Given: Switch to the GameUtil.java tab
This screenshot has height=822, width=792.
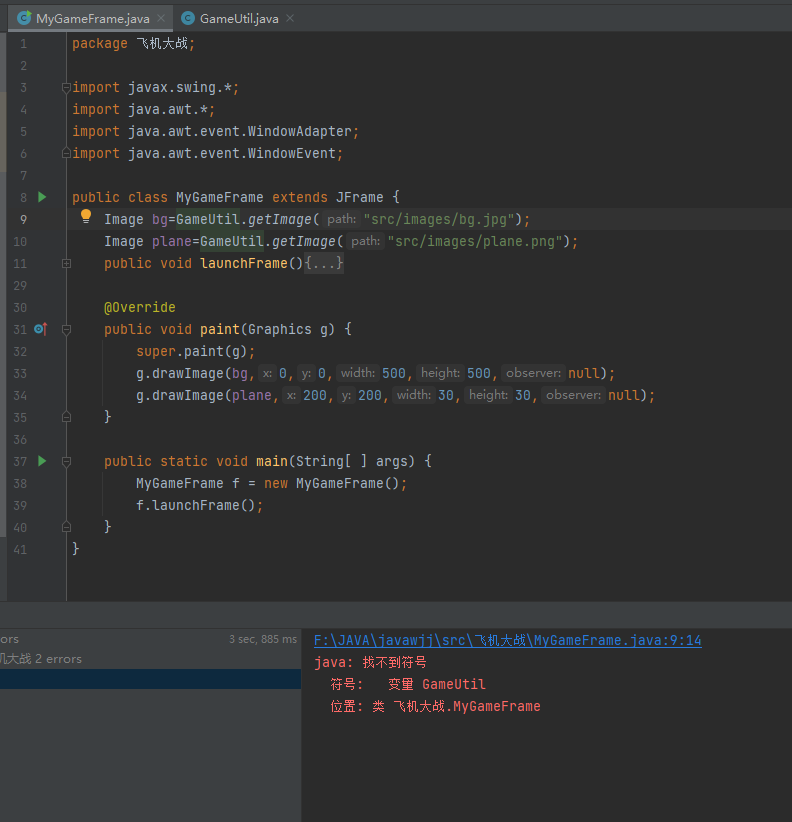Looking at the screenshot, I should (x=238, y=19).
